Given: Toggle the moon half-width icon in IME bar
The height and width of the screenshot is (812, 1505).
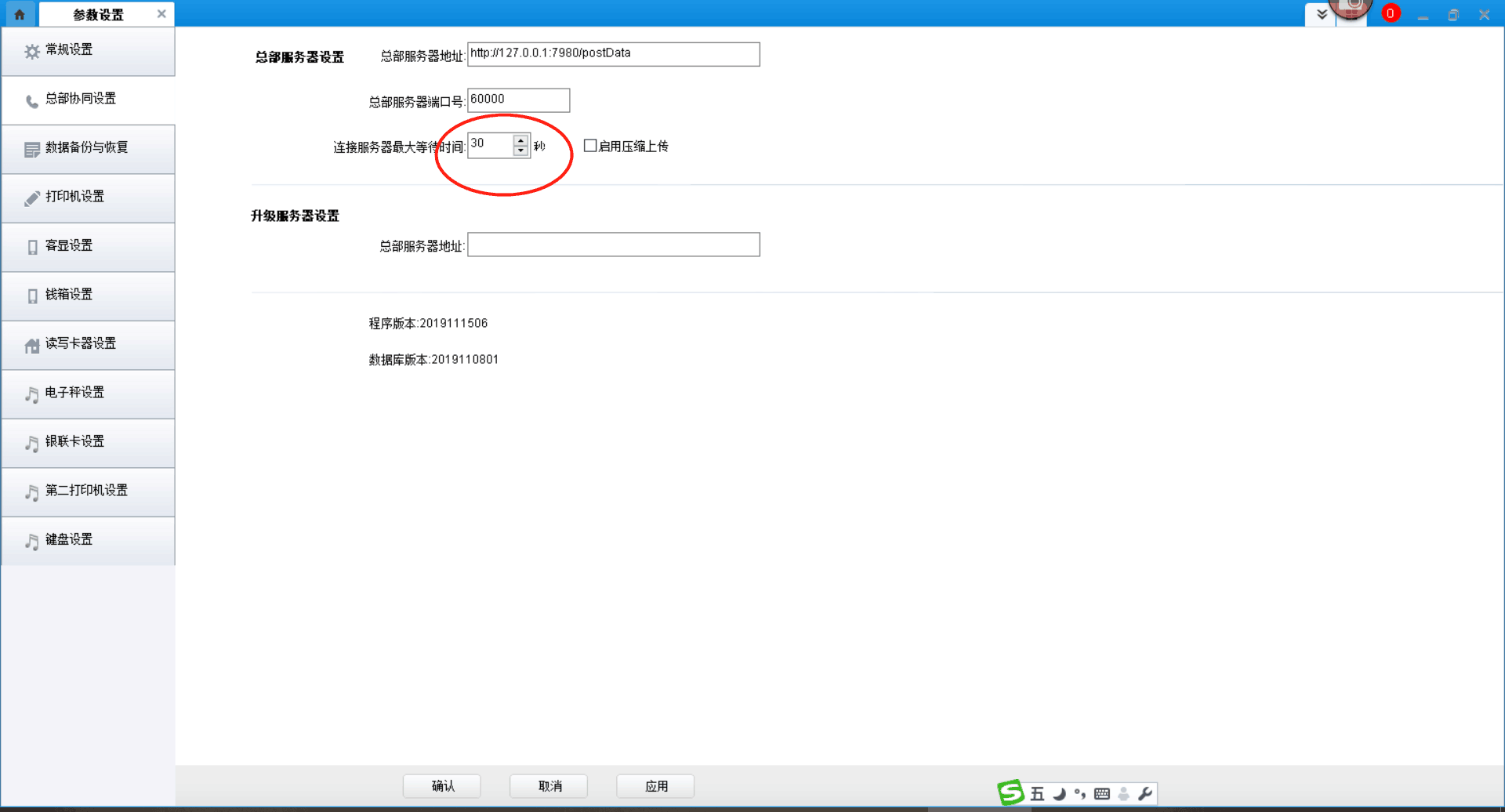Looking at the screenshot, I should click(1059, 794).
